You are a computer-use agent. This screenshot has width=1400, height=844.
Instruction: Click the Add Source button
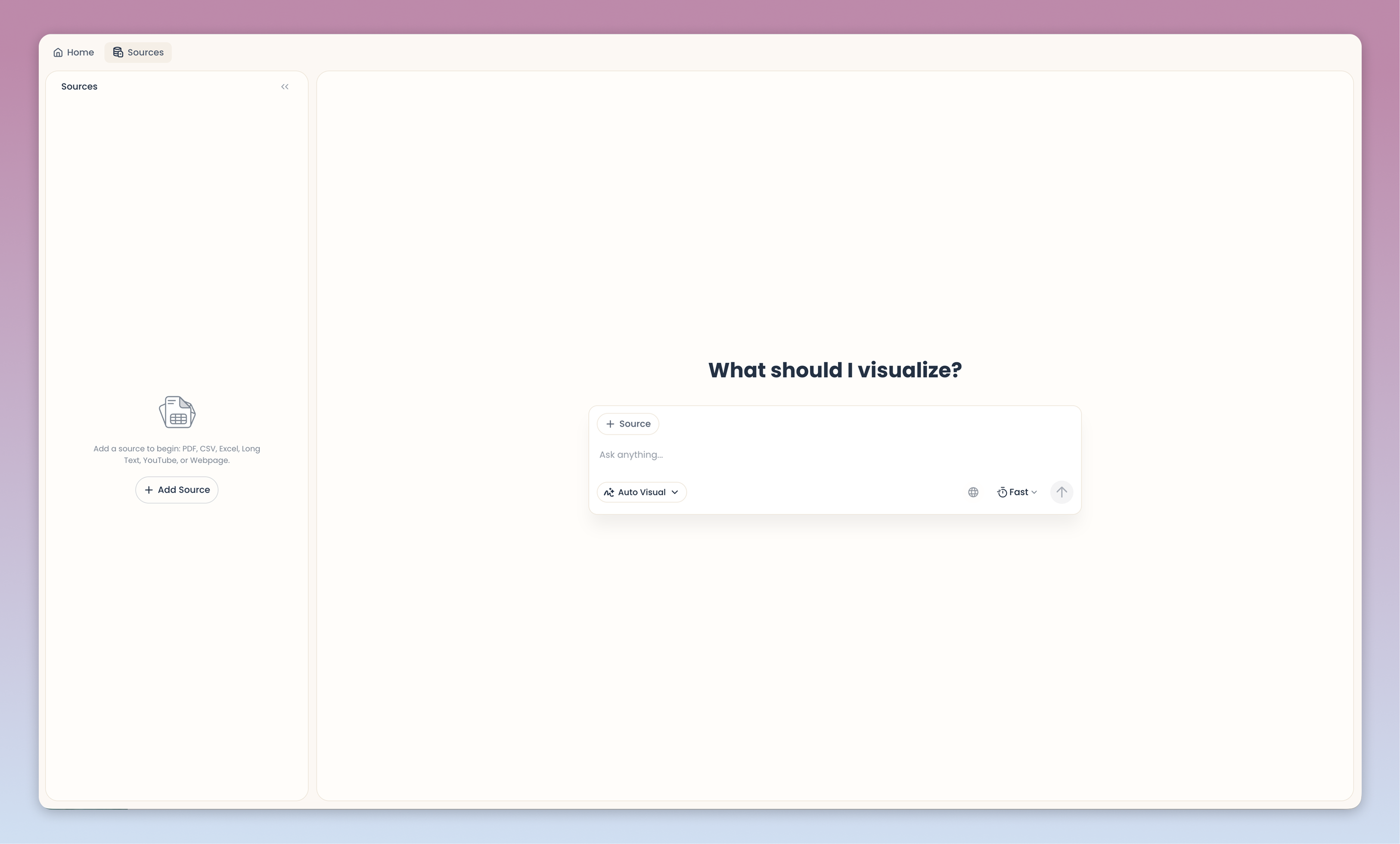[176, 490]
